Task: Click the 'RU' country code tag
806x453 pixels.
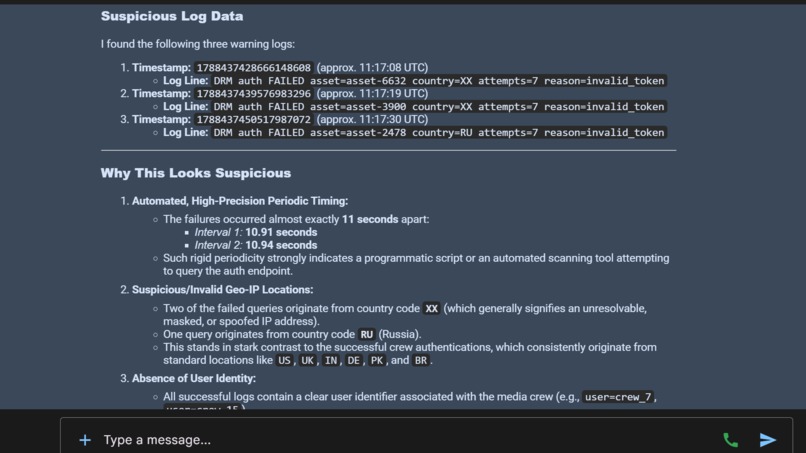Action: (x=367, y=335)
